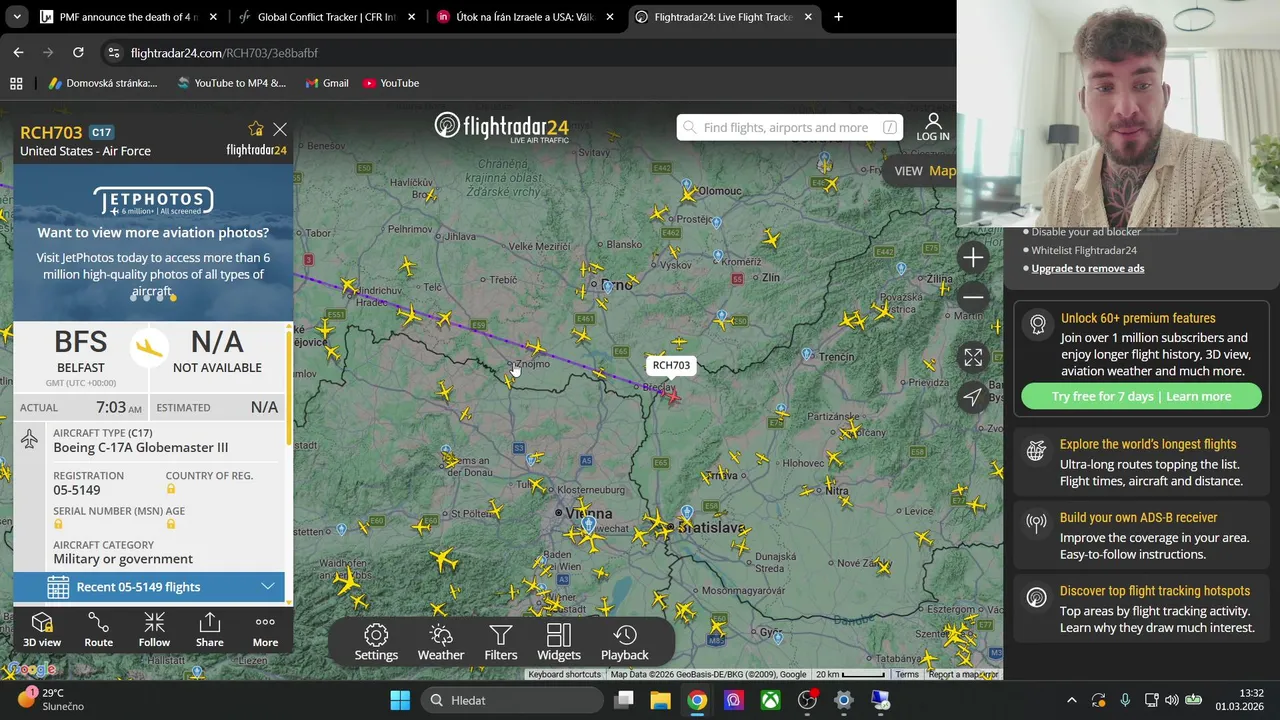Switch to the Útok na Írán tab
1280x720 pixels.
pyautogui.click(x=525, y=17)
